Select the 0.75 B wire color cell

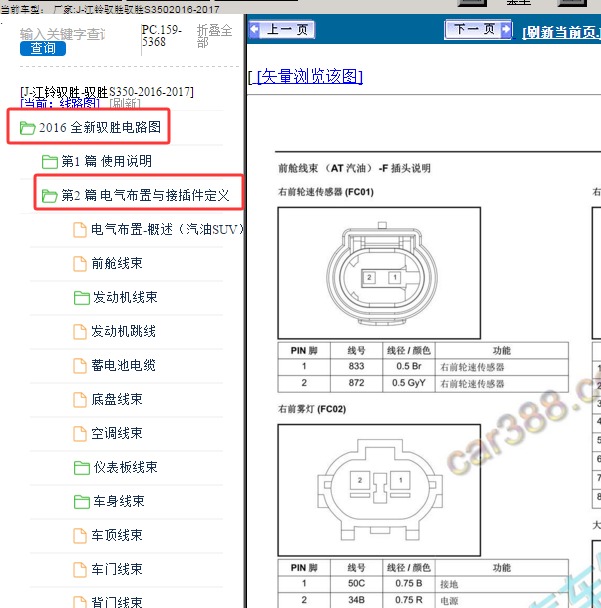coord(409,584)
